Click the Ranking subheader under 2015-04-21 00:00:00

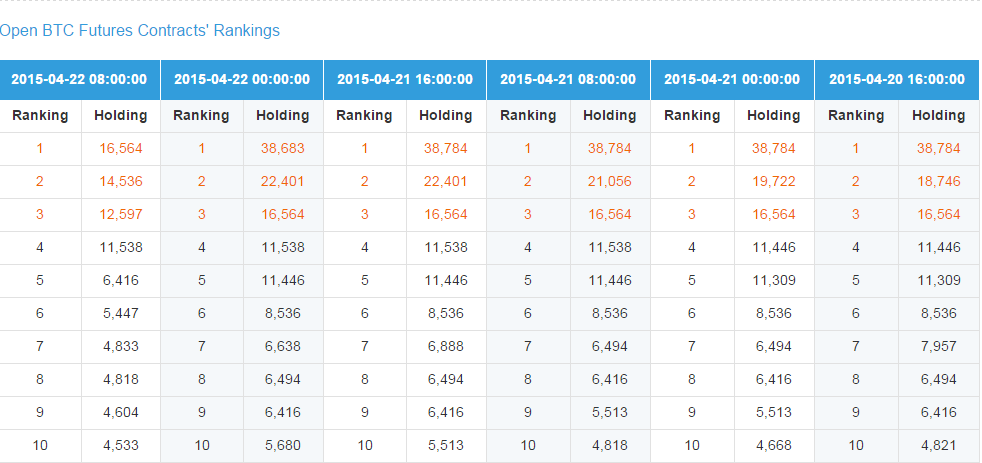coord(692,115)
